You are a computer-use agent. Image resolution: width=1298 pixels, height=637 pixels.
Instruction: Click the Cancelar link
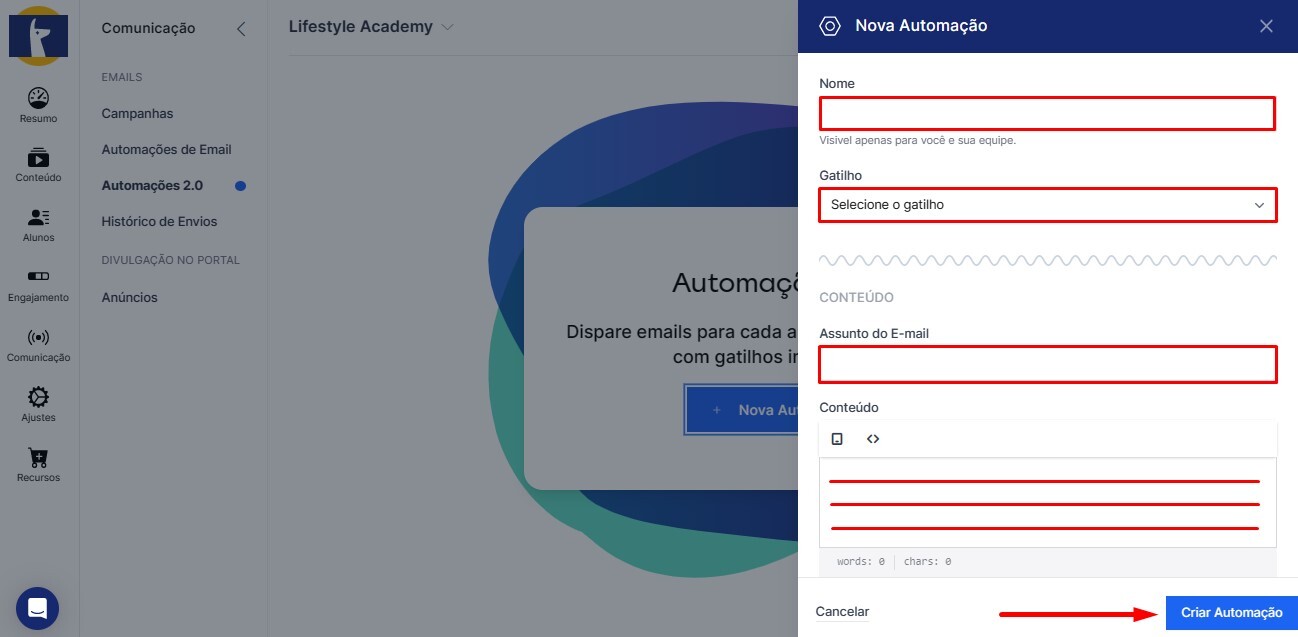click(842, 612)
